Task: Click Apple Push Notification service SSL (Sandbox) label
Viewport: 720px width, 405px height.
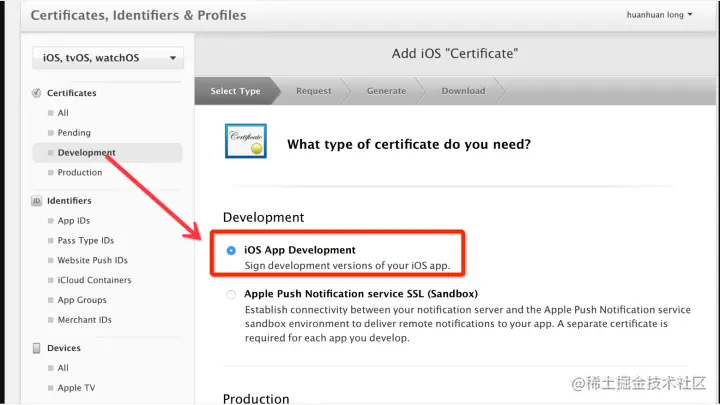Action: click(x=361, y=293)
